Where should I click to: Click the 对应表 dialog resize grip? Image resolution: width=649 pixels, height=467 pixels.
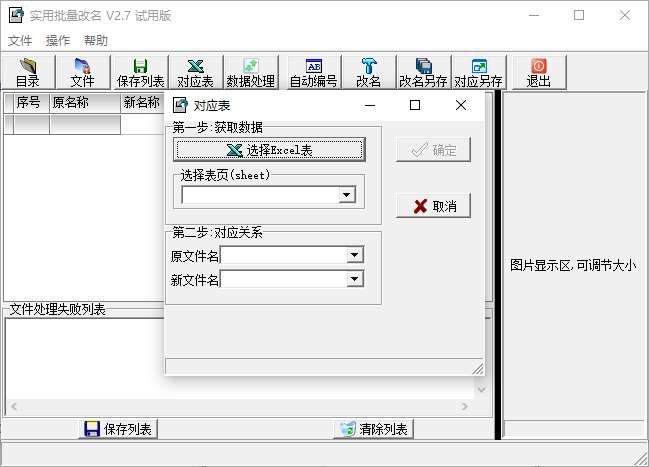[478, 369]
